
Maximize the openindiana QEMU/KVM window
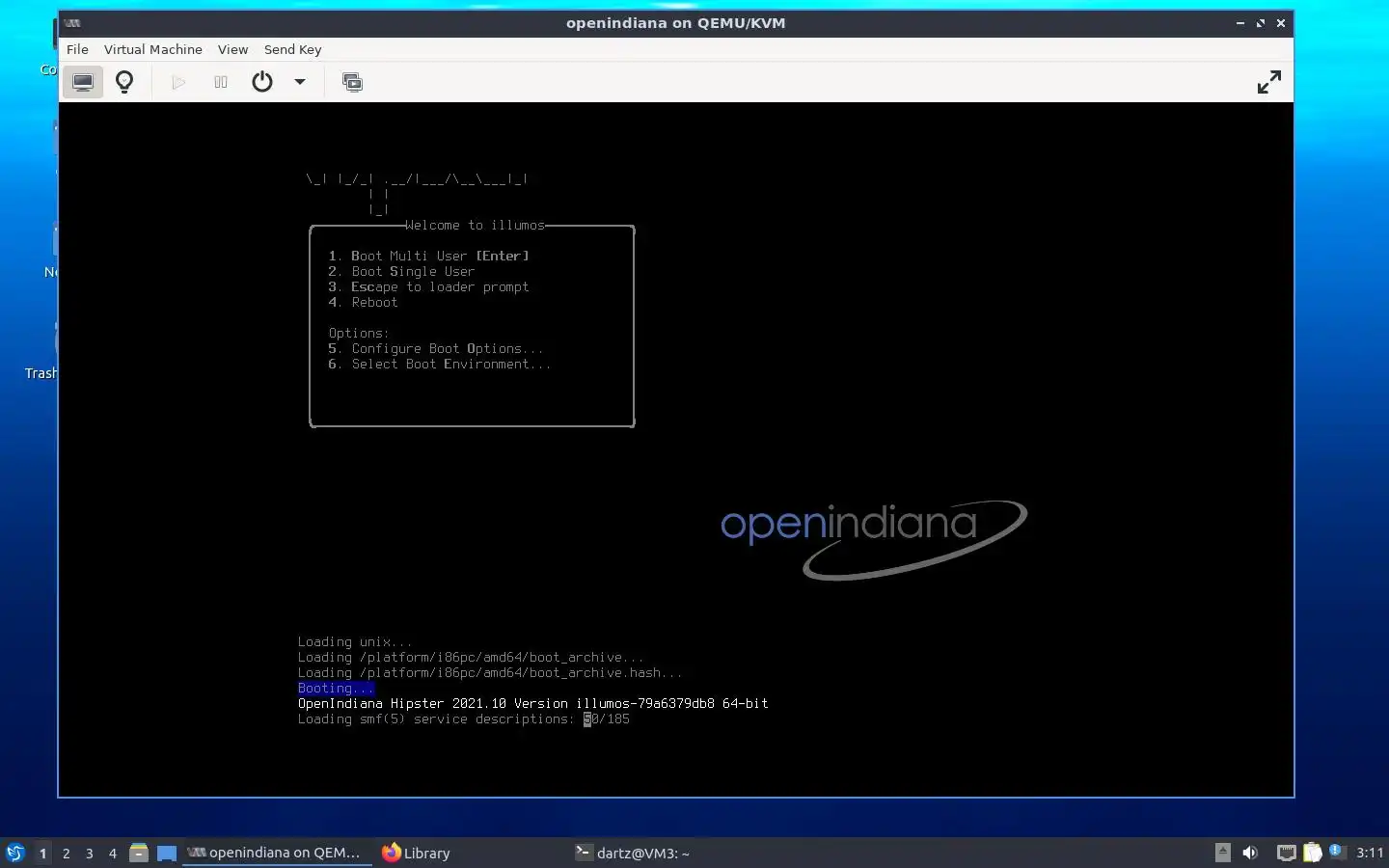click(x=1260, y=23)
